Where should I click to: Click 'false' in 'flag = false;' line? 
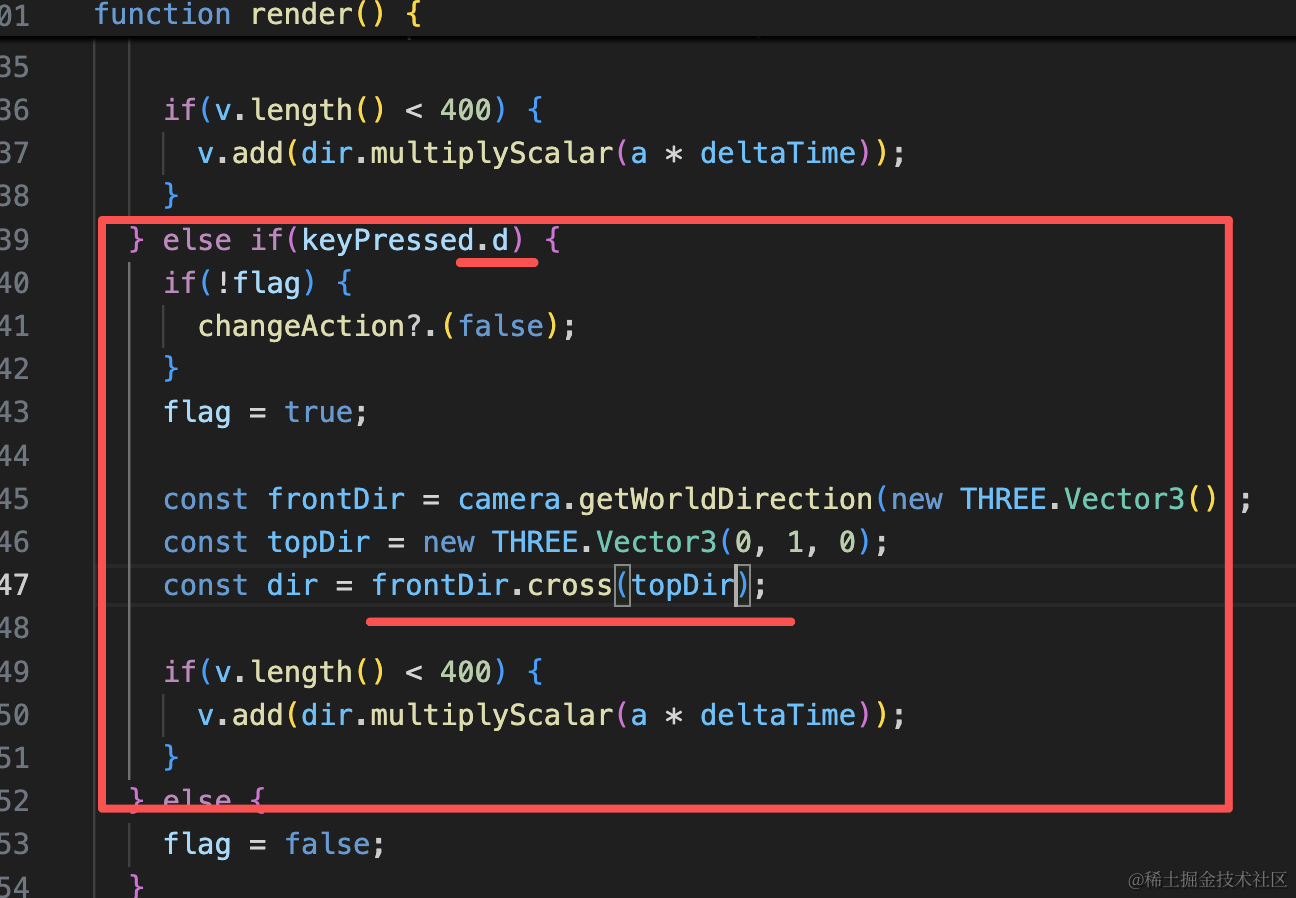[x=327, y=844]
